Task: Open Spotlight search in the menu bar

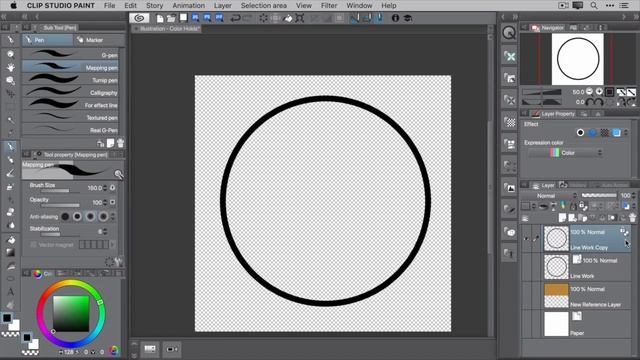Action: pos(594,6)
